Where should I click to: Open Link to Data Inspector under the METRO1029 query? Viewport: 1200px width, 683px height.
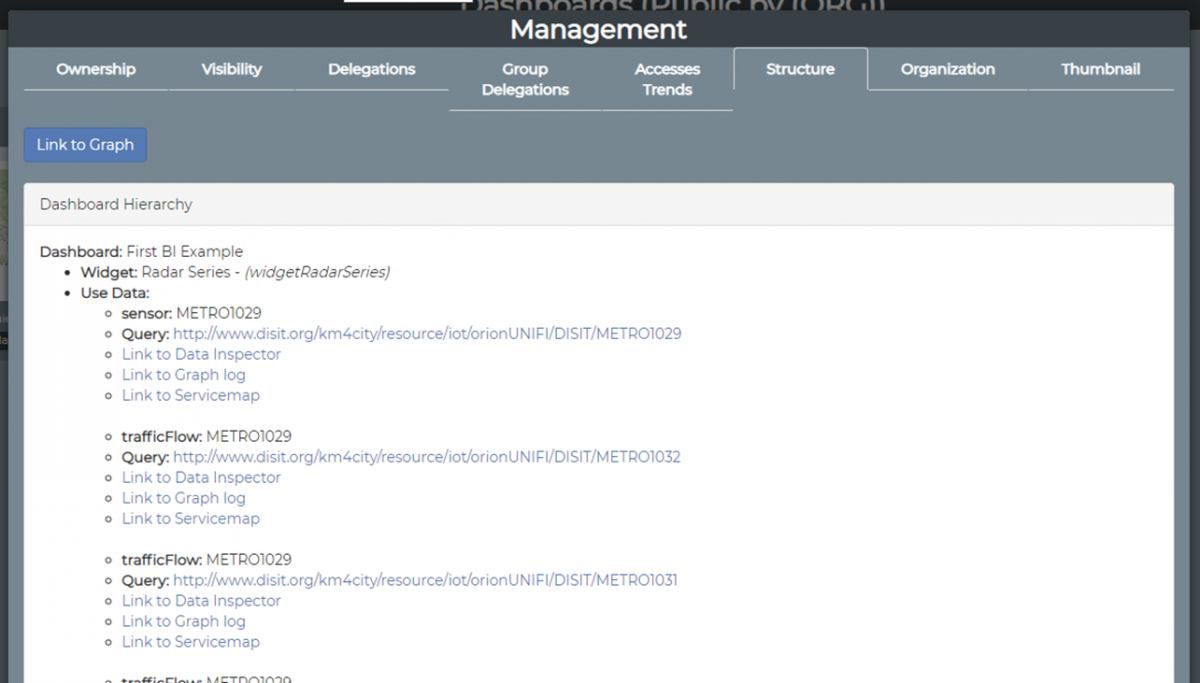201,354
